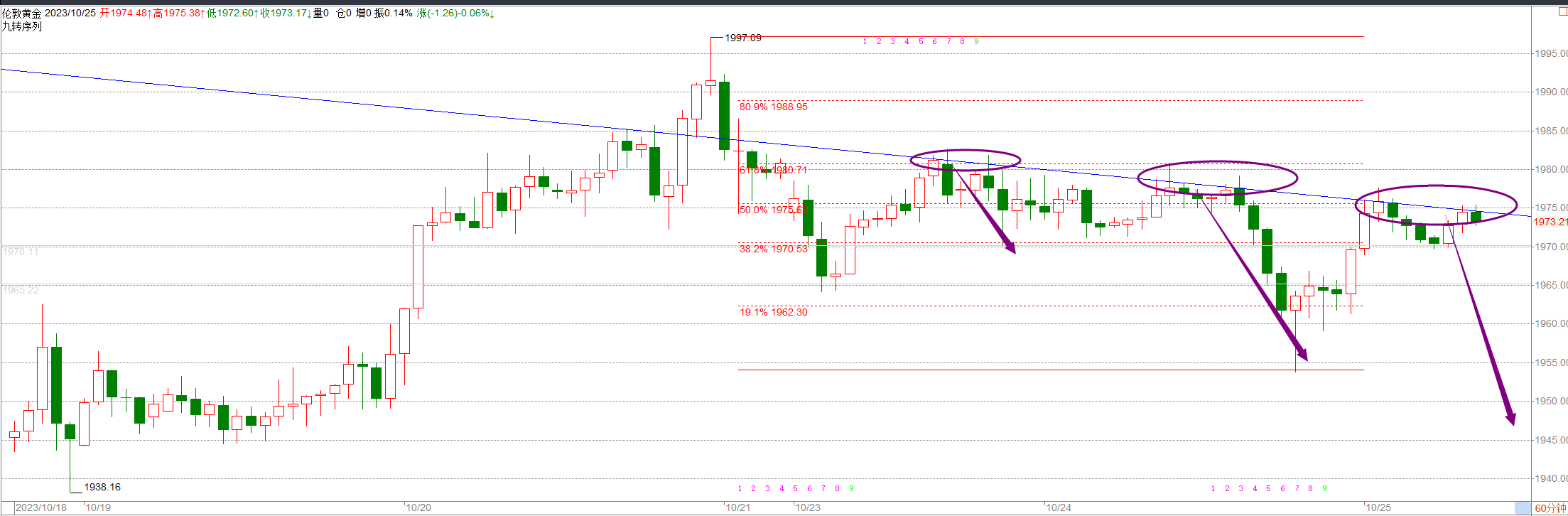Screen dimensions: 1568x516
Task: Click the 1960 price-axis tick label
Action: coord(1551,324)
